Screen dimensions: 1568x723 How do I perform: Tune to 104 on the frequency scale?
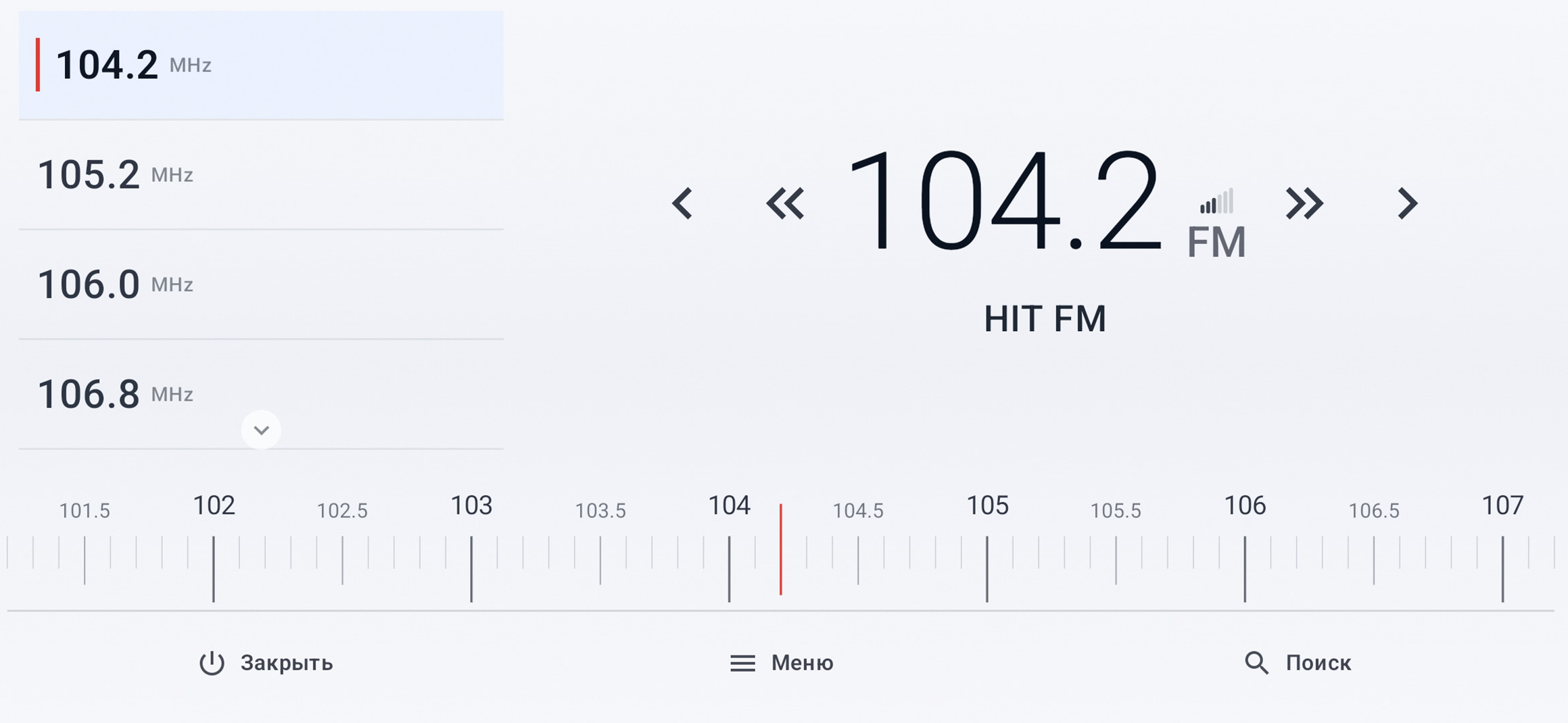pos(729,505)
